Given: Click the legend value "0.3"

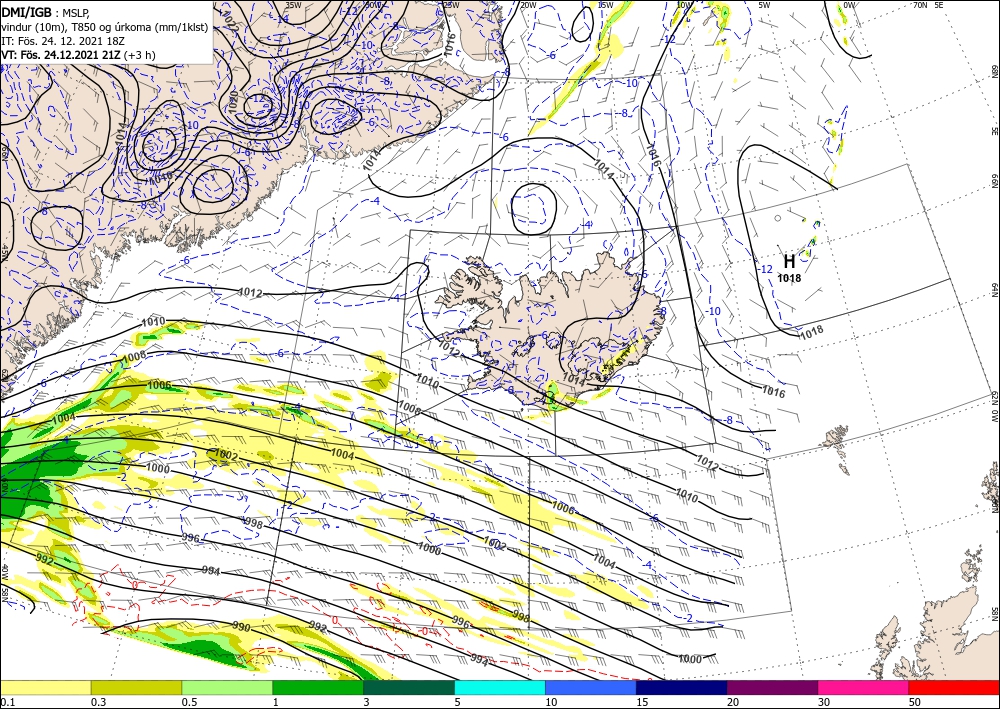Looking at the screenshot, I should click(98, 702).
